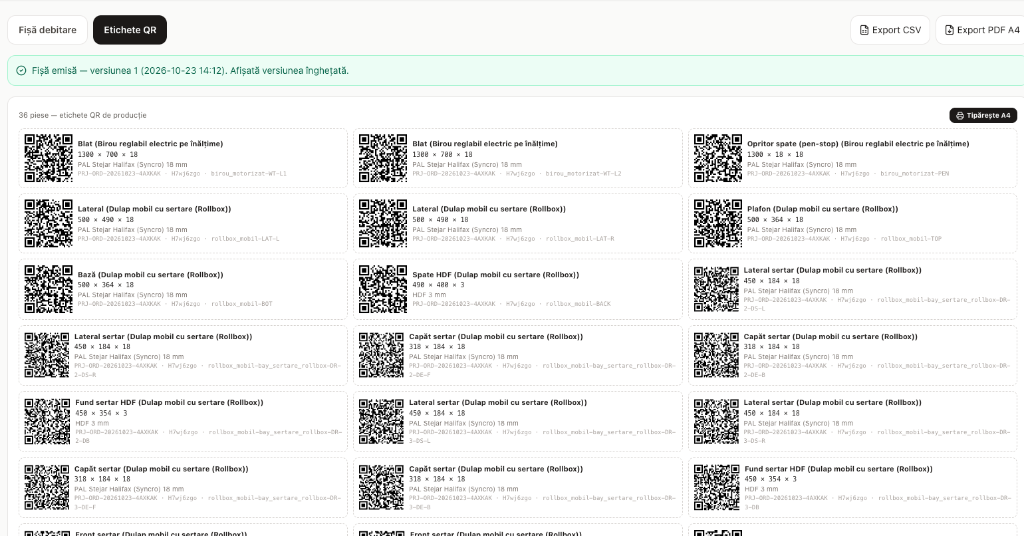The width and height of the screenshot is (1024, 536).
Task: Click the dimension text '490 × 400 × 3'
Action: click(438, 285)
